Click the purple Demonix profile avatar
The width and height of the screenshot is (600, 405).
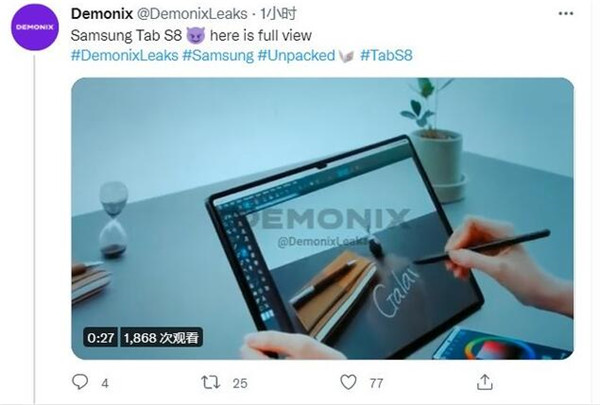pos(35,27)
